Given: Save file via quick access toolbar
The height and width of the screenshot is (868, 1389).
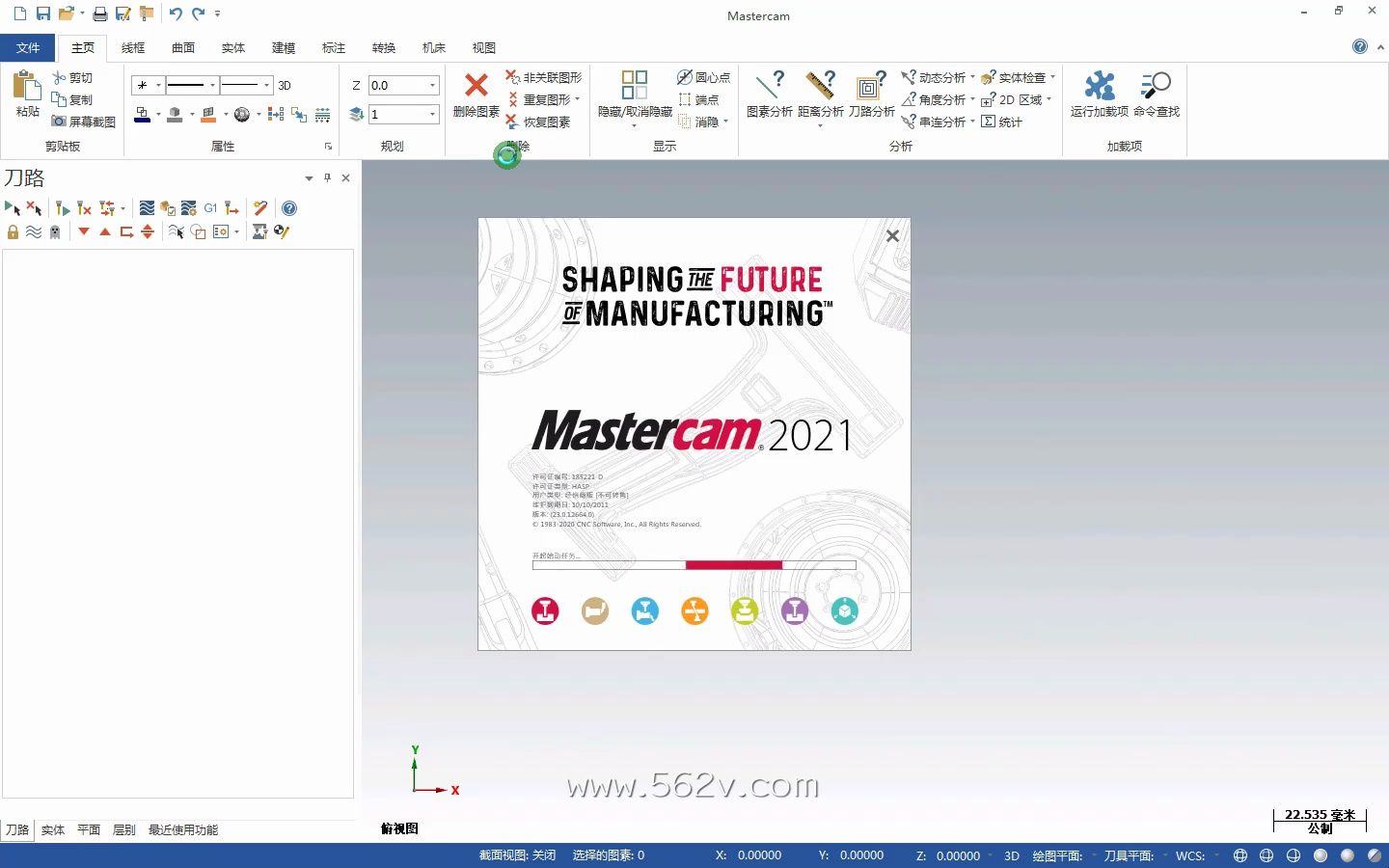Looking at the screenshot, I should (x=43, y=14).
